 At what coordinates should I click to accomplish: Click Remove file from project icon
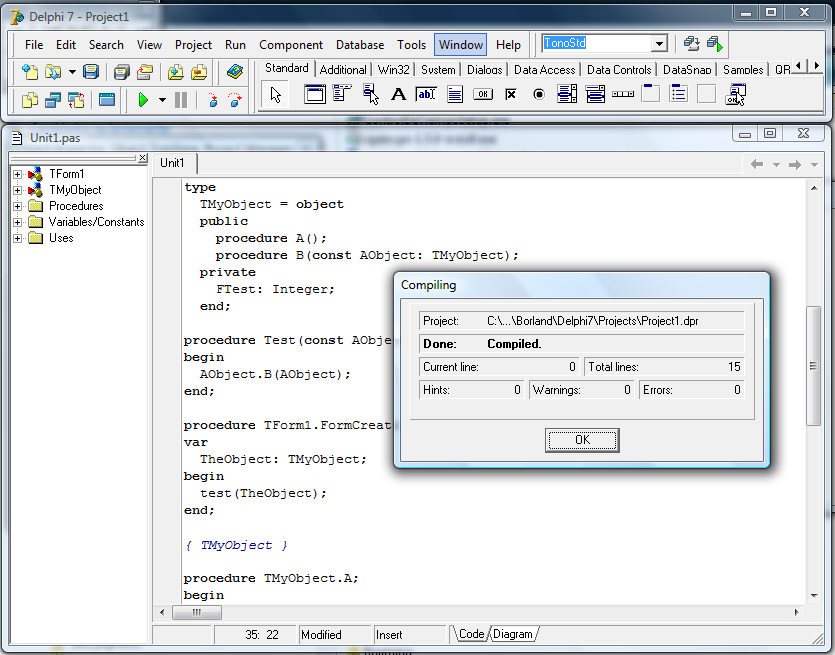(199, 71)
